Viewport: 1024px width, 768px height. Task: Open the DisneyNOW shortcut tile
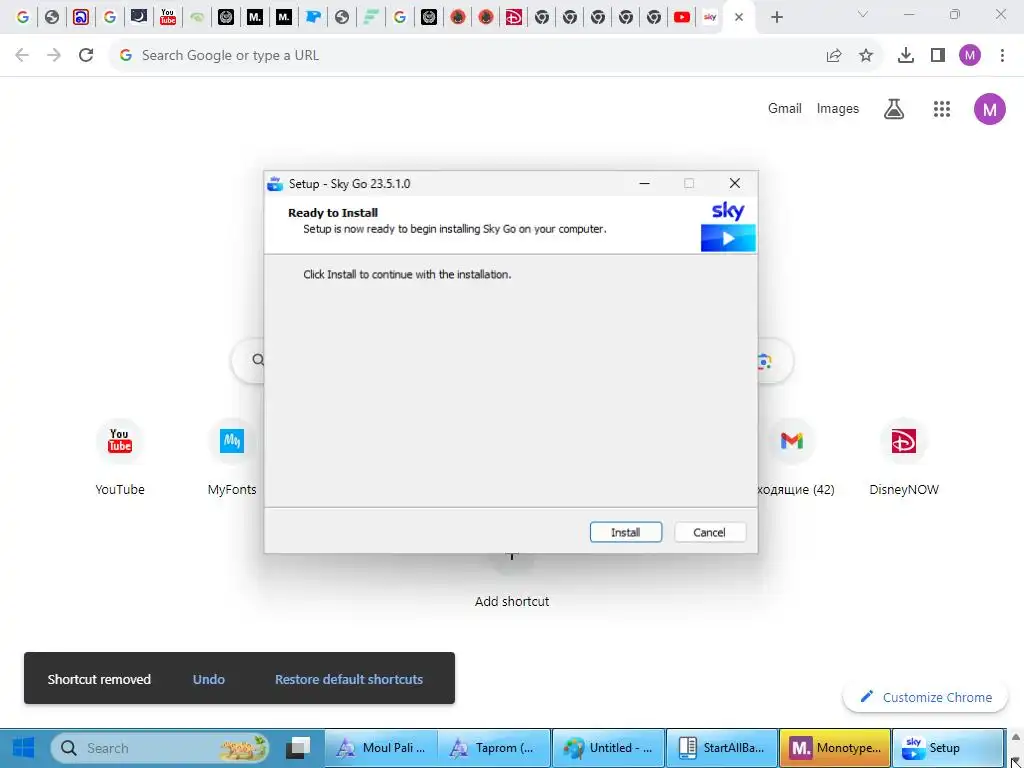904,457
